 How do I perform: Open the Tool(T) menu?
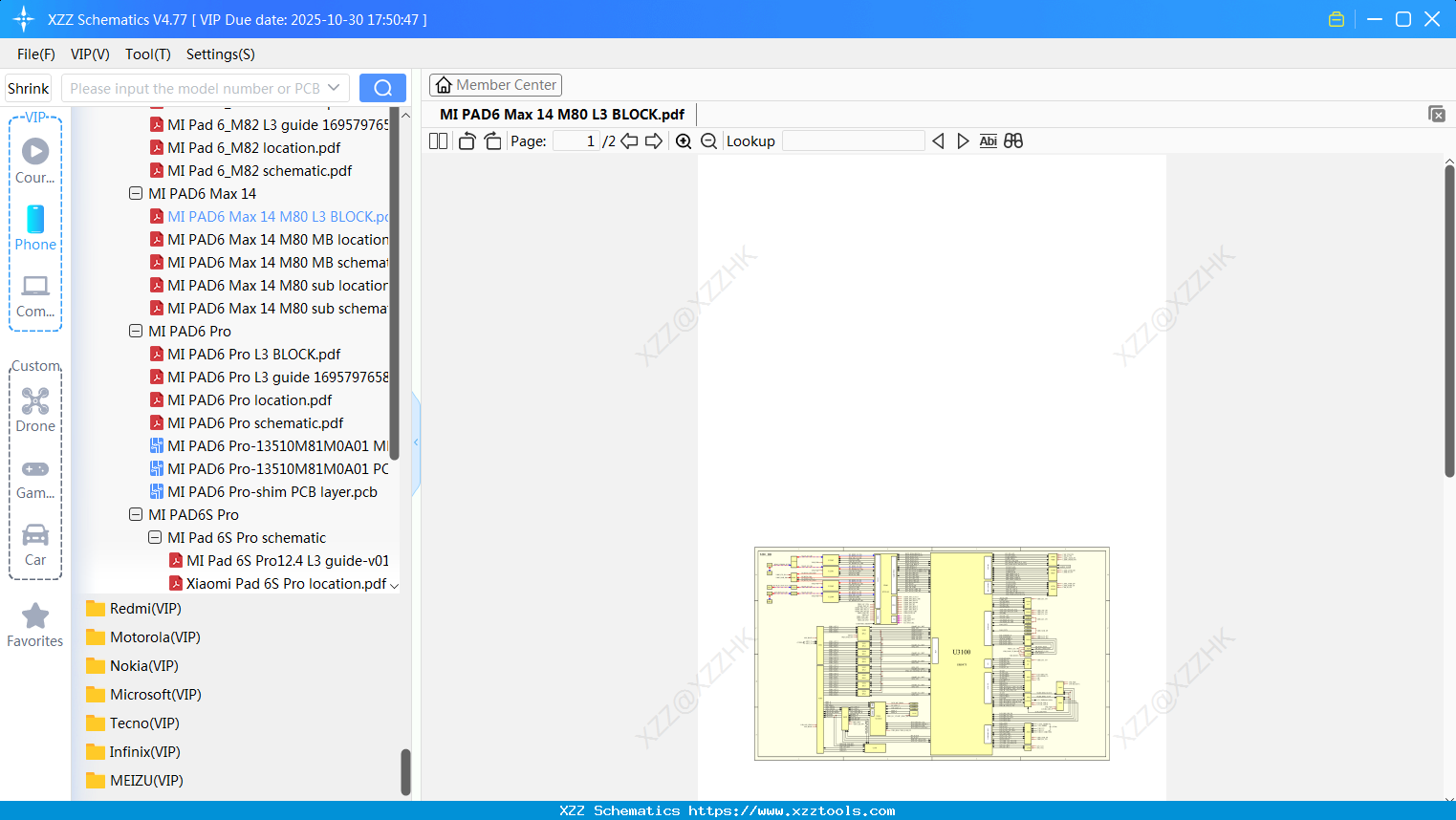tap(148, 54)
